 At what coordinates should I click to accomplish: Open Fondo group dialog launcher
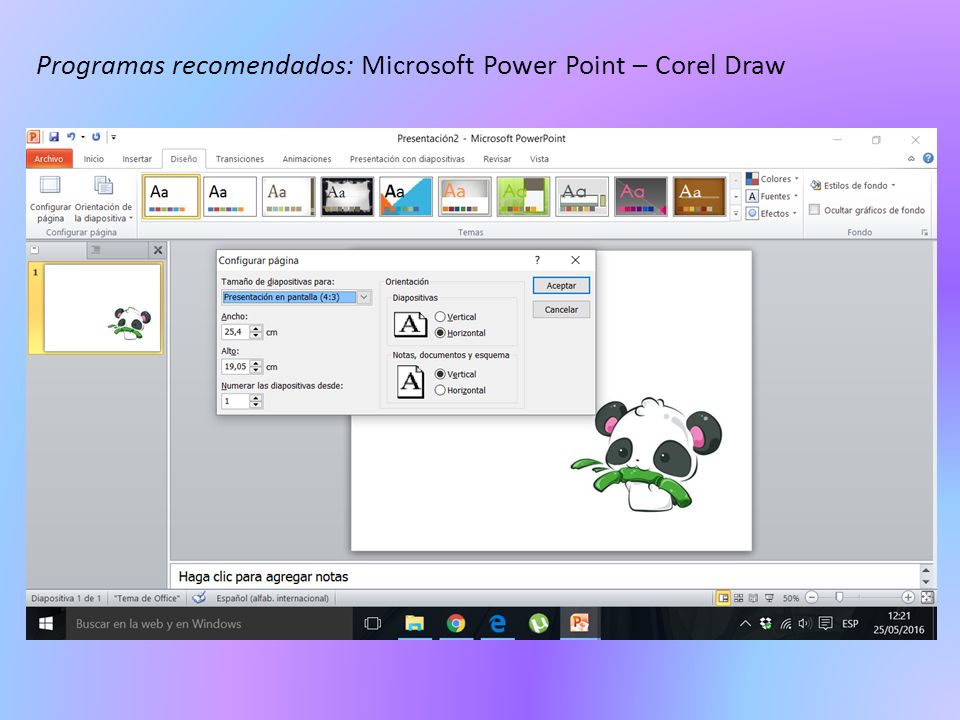pyautogui.click(x=924, y=233)
